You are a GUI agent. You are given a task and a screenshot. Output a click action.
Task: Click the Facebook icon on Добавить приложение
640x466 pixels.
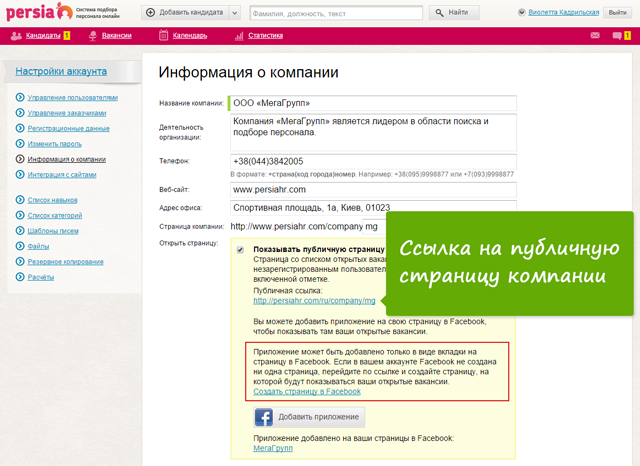[266, 418]
